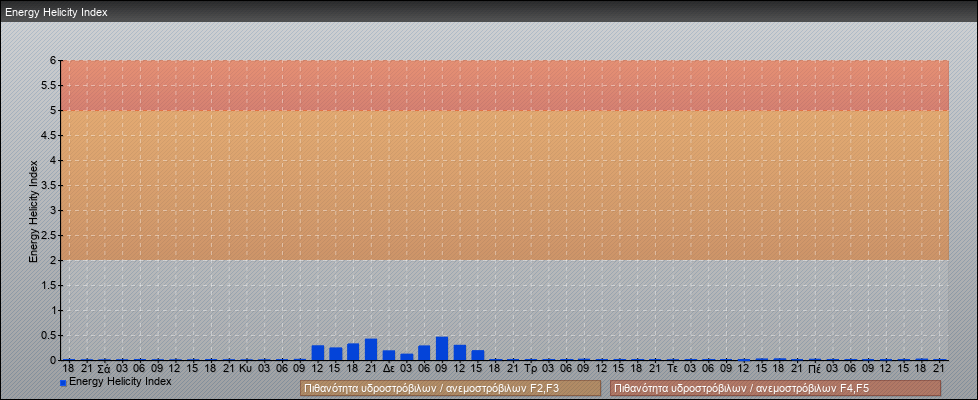Click the y-axis value 2
The width and height of the screenshot is (978, 400).
pos(54,260)
